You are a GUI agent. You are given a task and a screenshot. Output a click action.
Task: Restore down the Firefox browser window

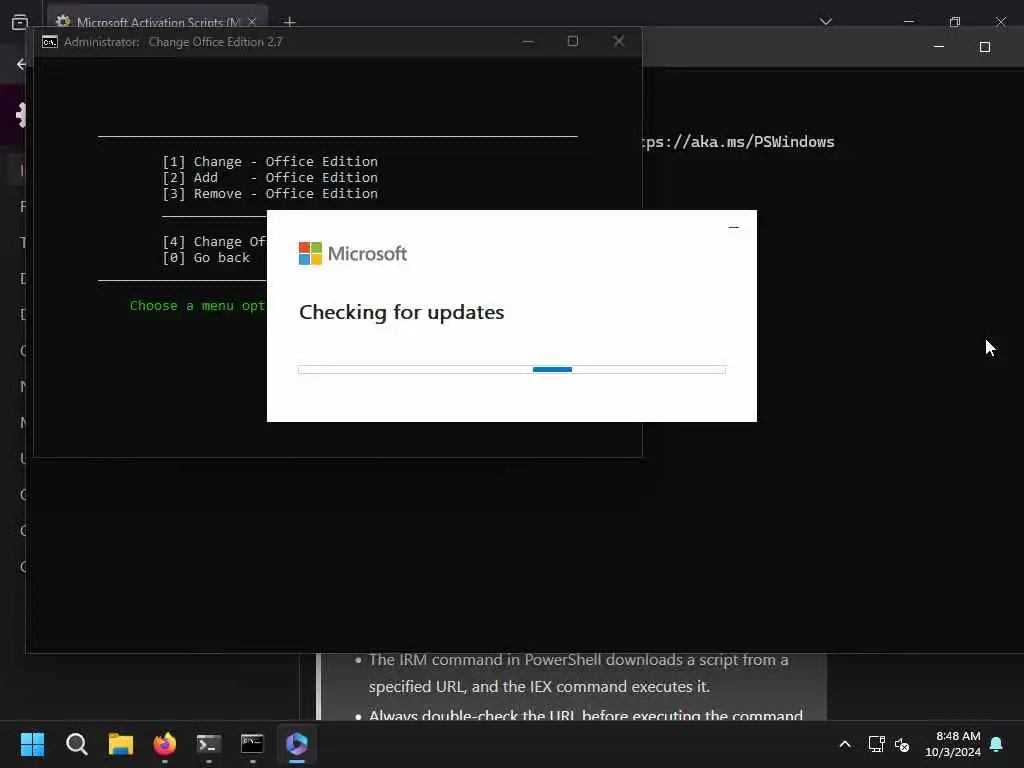click(x=955, y=22)
